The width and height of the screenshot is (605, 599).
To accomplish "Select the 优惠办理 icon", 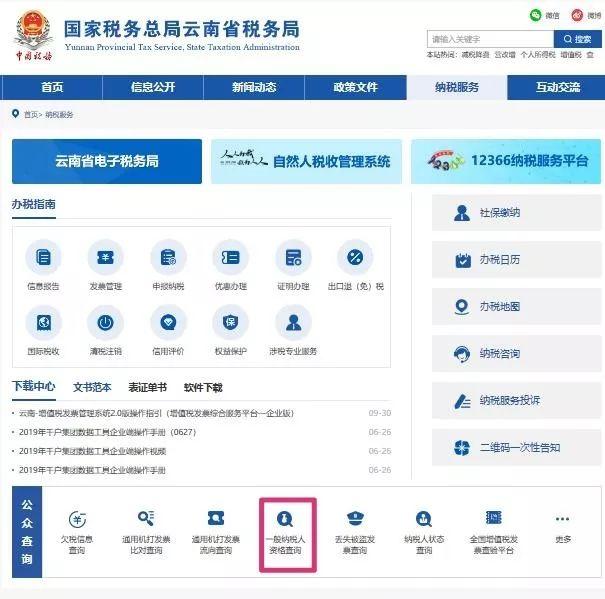I will point(231,257).
